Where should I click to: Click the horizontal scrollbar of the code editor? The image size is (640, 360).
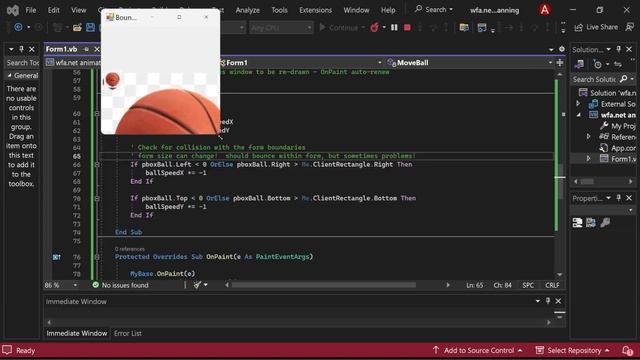point(324,285)
